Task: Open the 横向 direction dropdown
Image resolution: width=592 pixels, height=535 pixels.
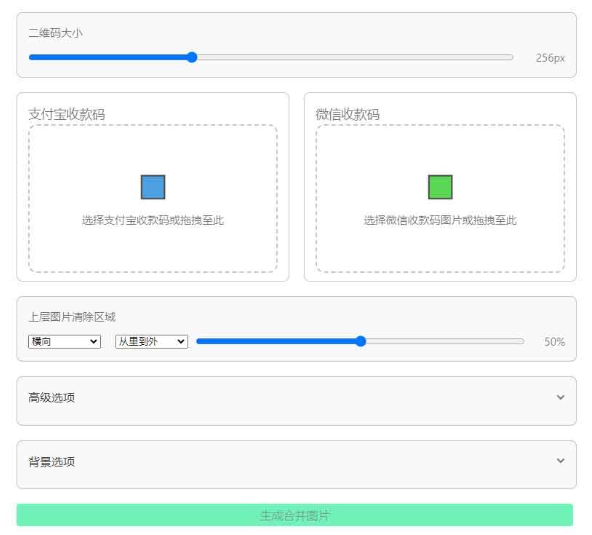Action: 64,342
